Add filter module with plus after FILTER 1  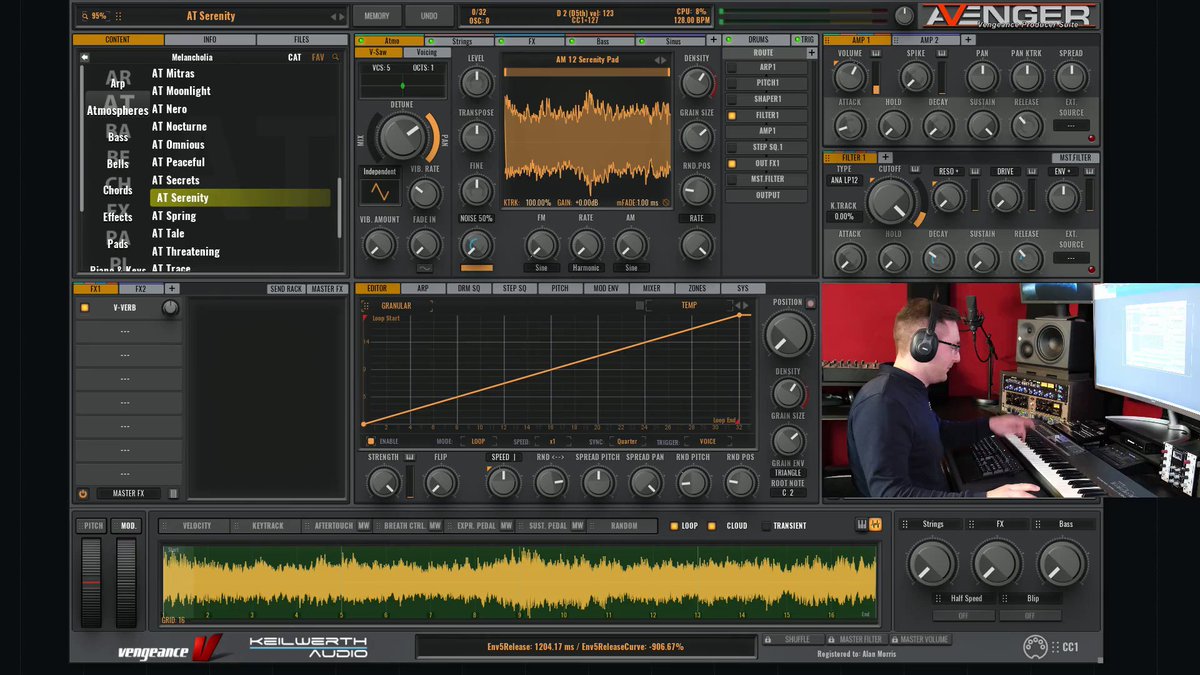(885, 157)
